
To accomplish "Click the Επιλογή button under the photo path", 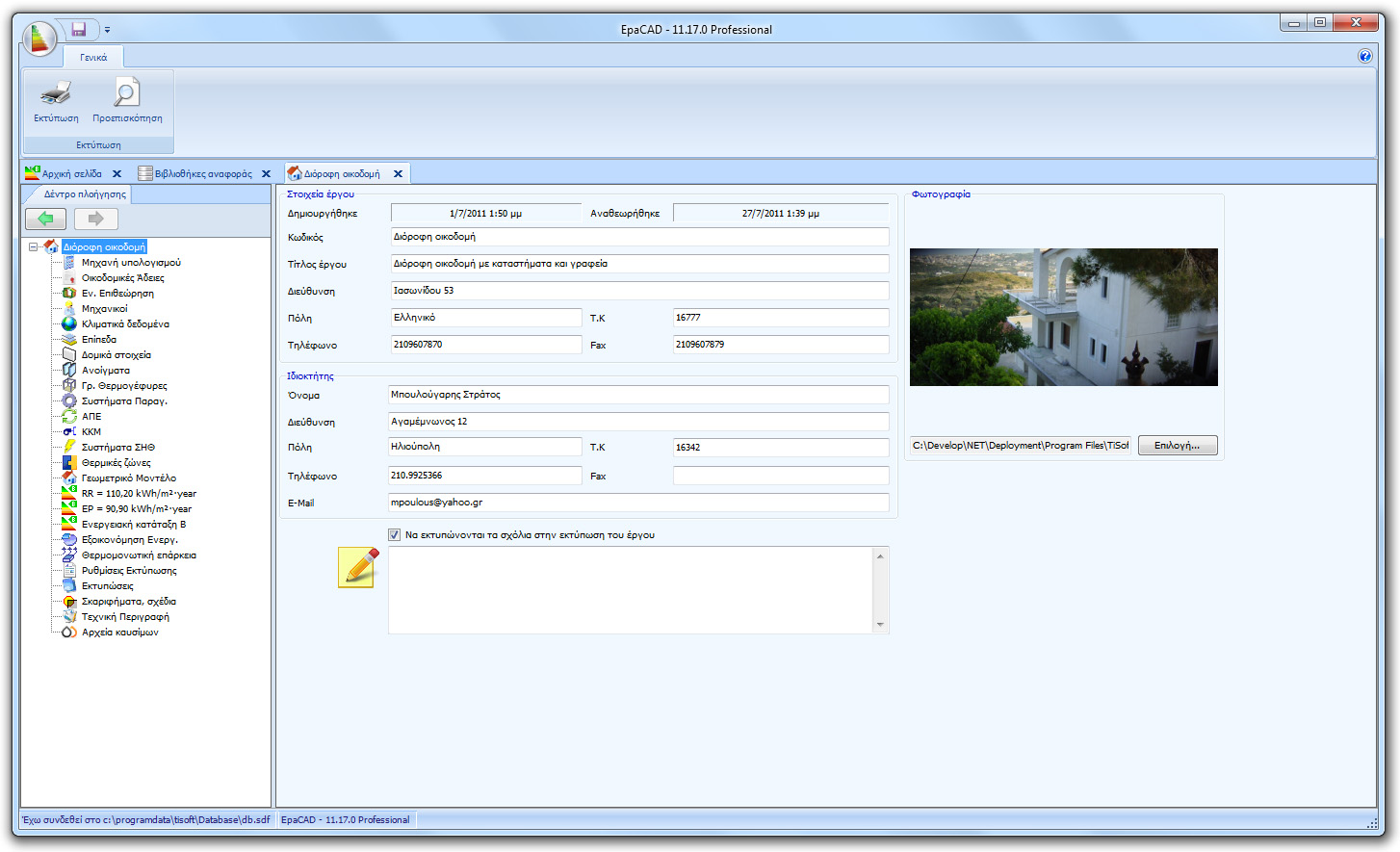I will coord(1178,445).
